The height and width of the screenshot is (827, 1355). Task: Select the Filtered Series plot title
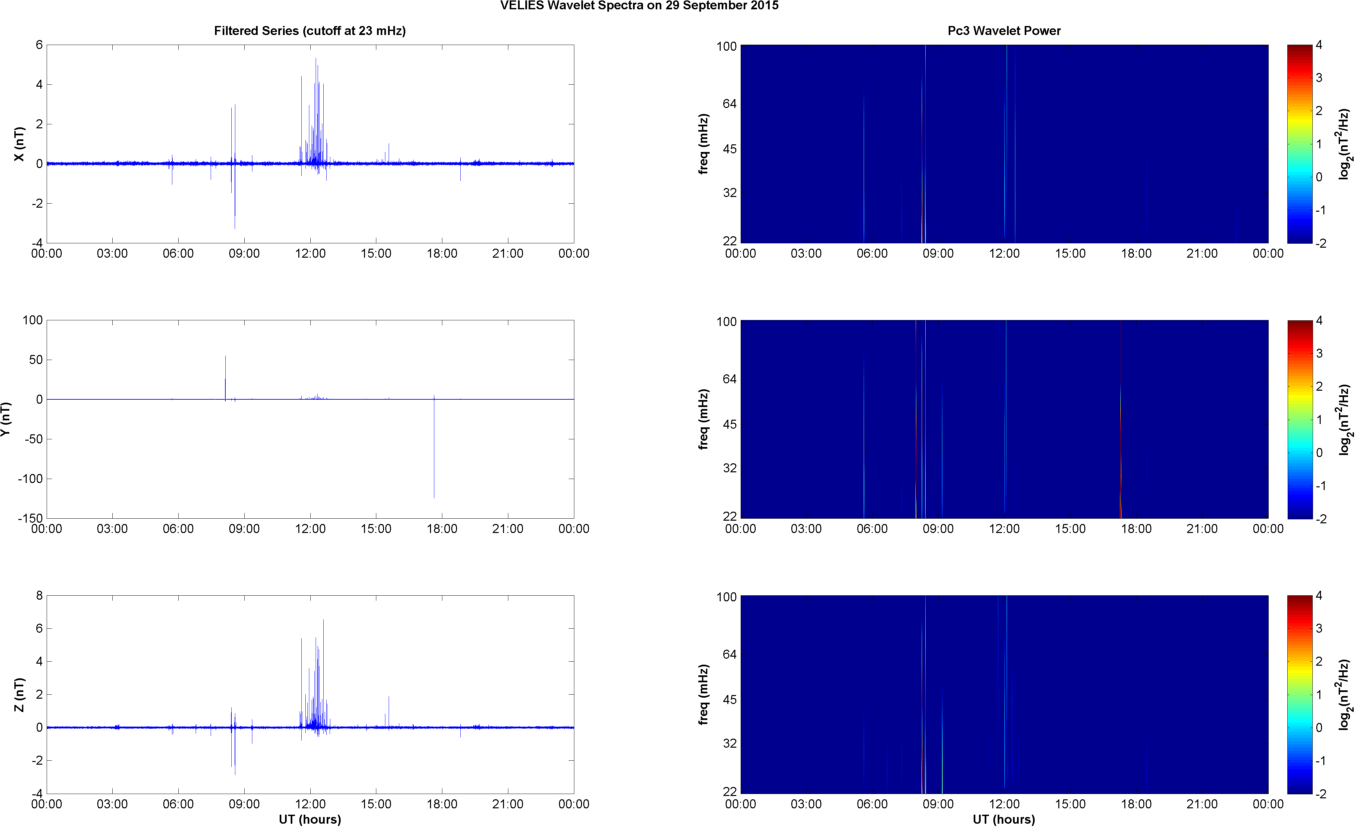[x=310, y=31]
